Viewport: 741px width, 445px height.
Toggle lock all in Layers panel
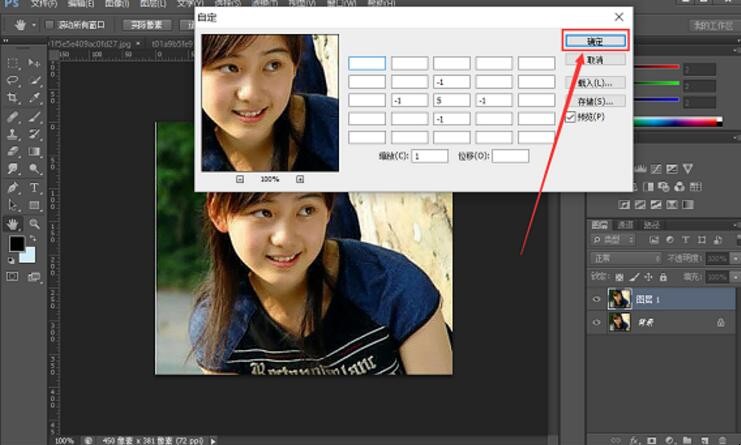663,277
